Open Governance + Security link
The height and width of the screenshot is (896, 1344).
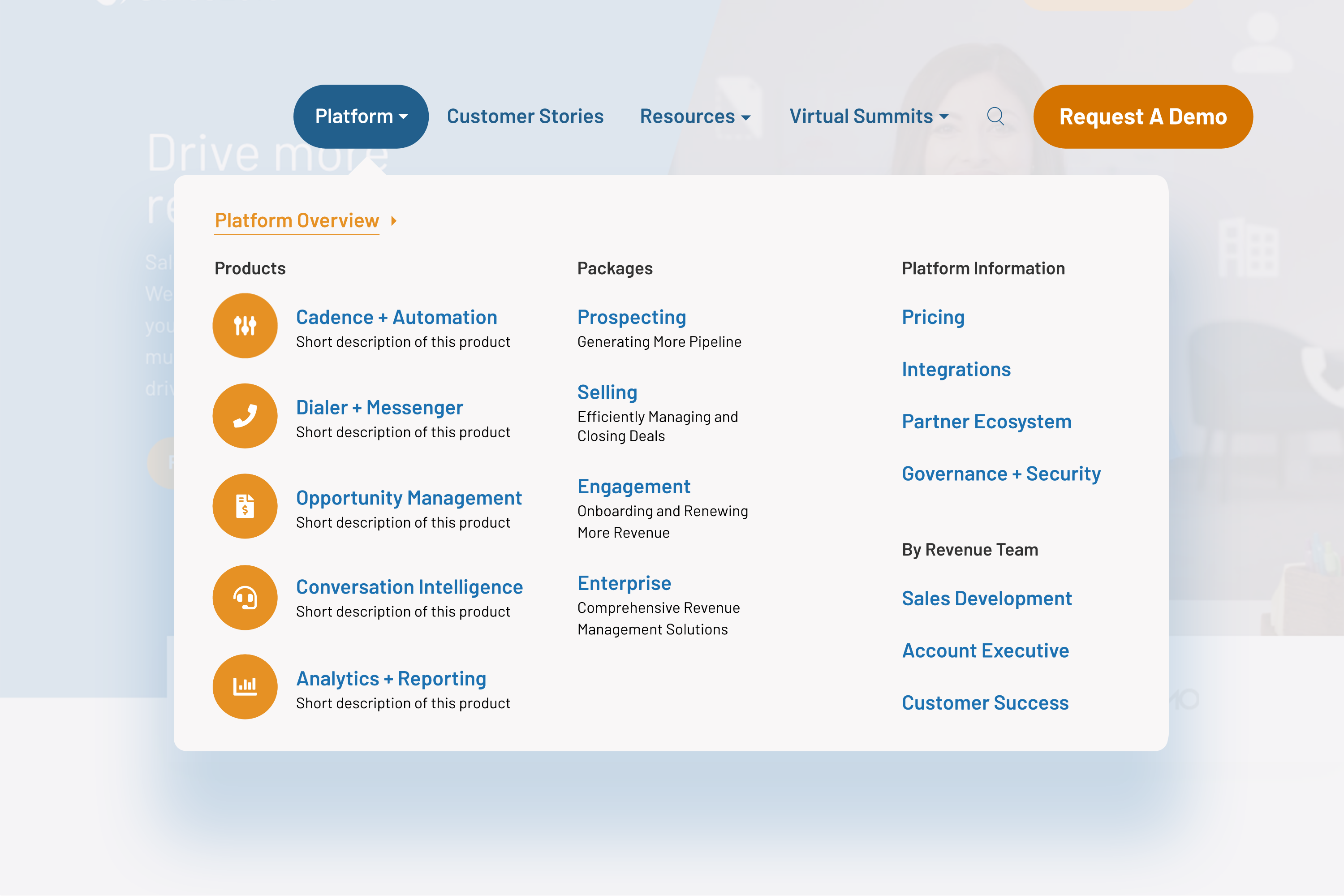click(1001, 474)
